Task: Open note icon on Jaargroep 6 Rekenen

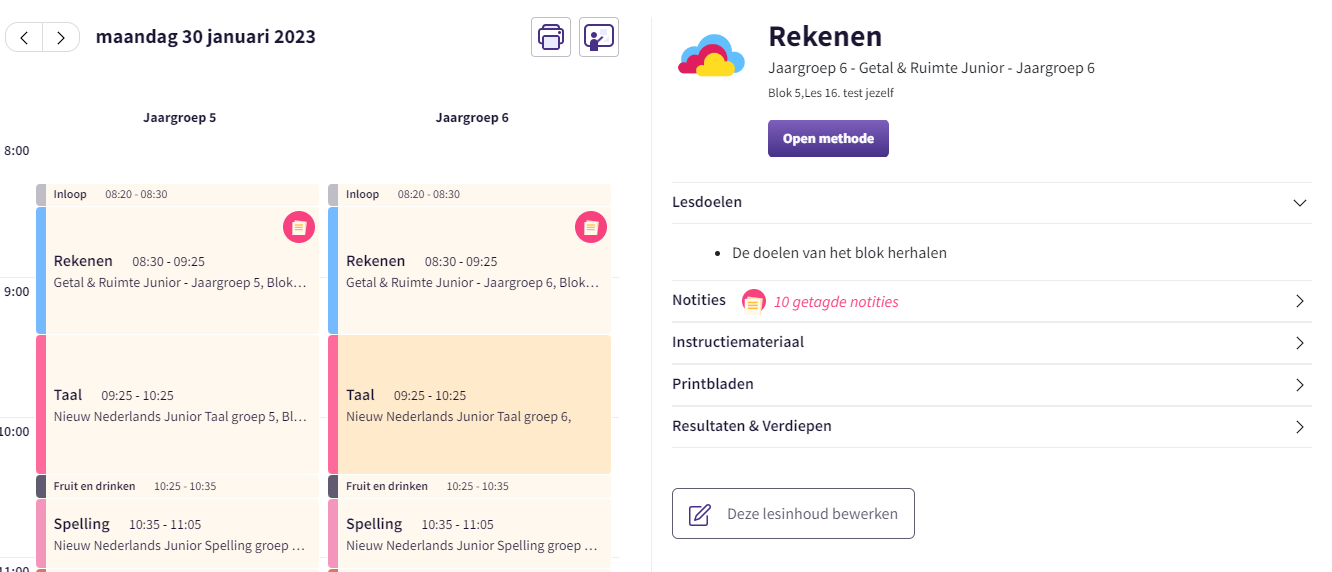Action: click(x=590, y=227)
